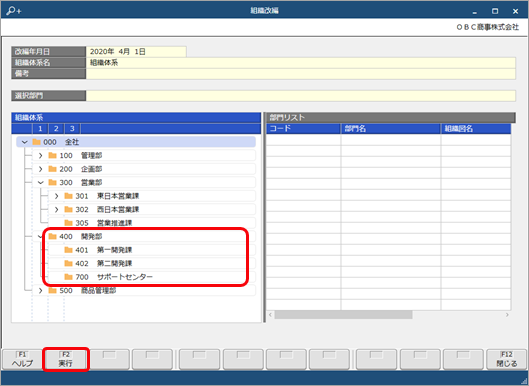
Task: Click folder icon of 500 商品管理部
Action: click(x=52, y=291)
